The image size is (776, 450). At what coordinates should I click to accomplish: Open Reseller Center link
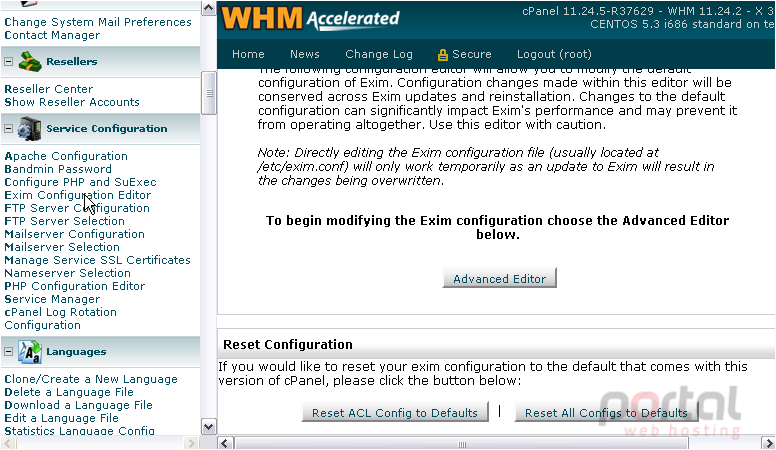coord(48,89)
